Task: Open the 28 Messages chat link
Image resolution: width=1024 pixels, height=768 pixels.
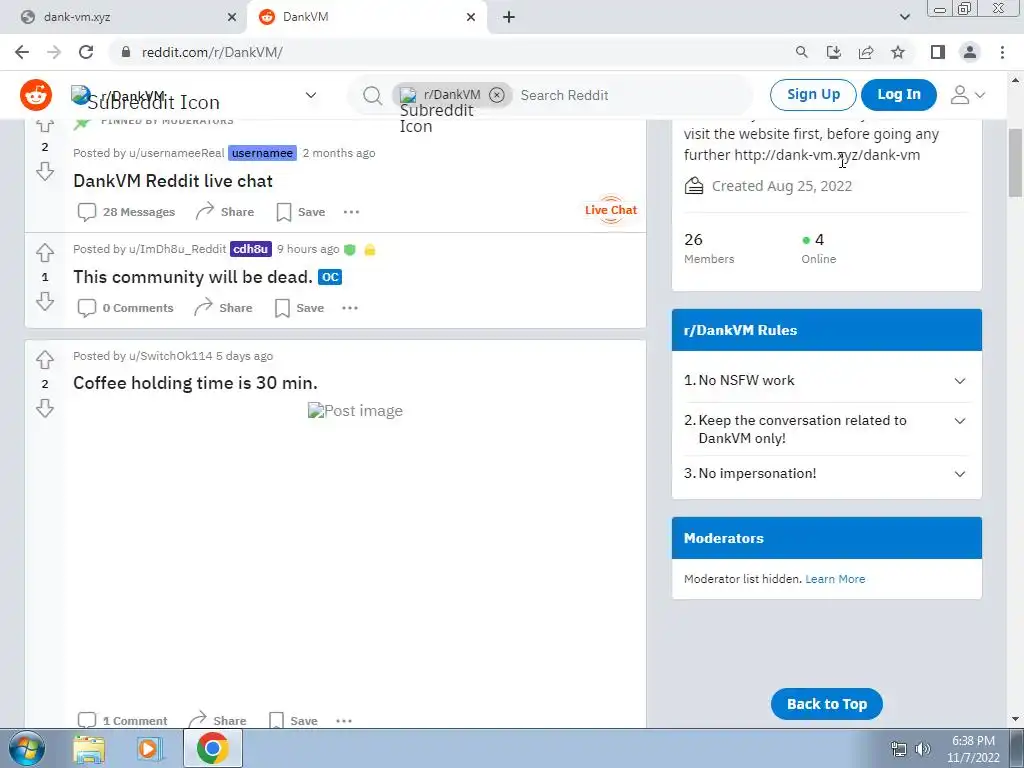Action: pos(127,212)
